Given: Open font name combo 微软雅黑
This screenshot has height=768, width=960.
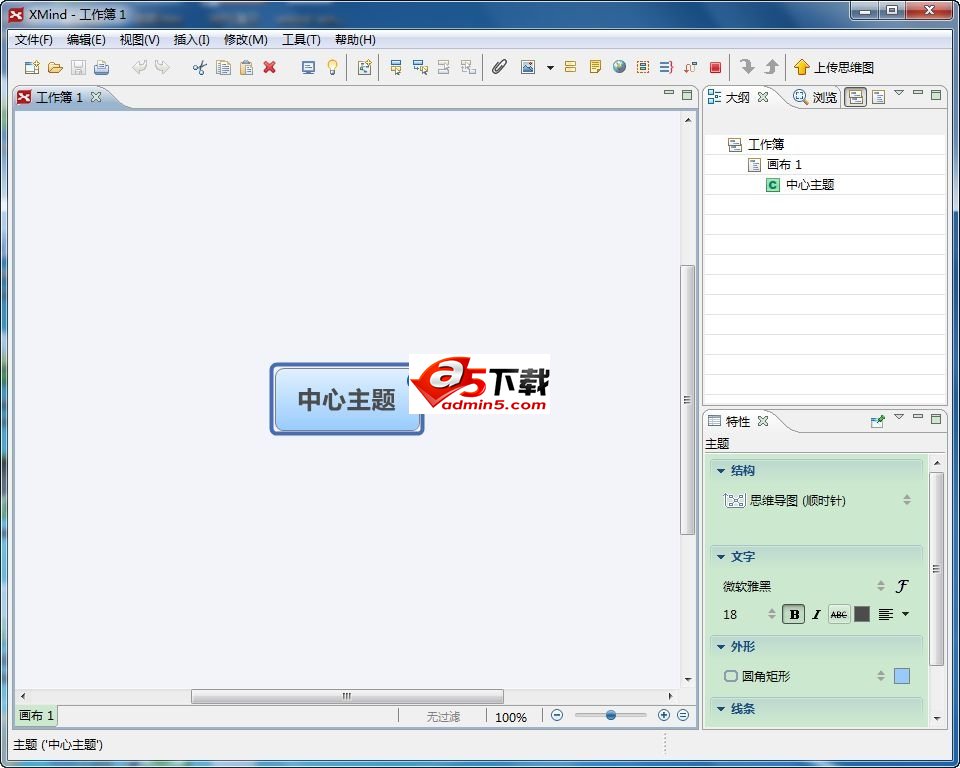Looking at the screenshot, I should (803, 586).
